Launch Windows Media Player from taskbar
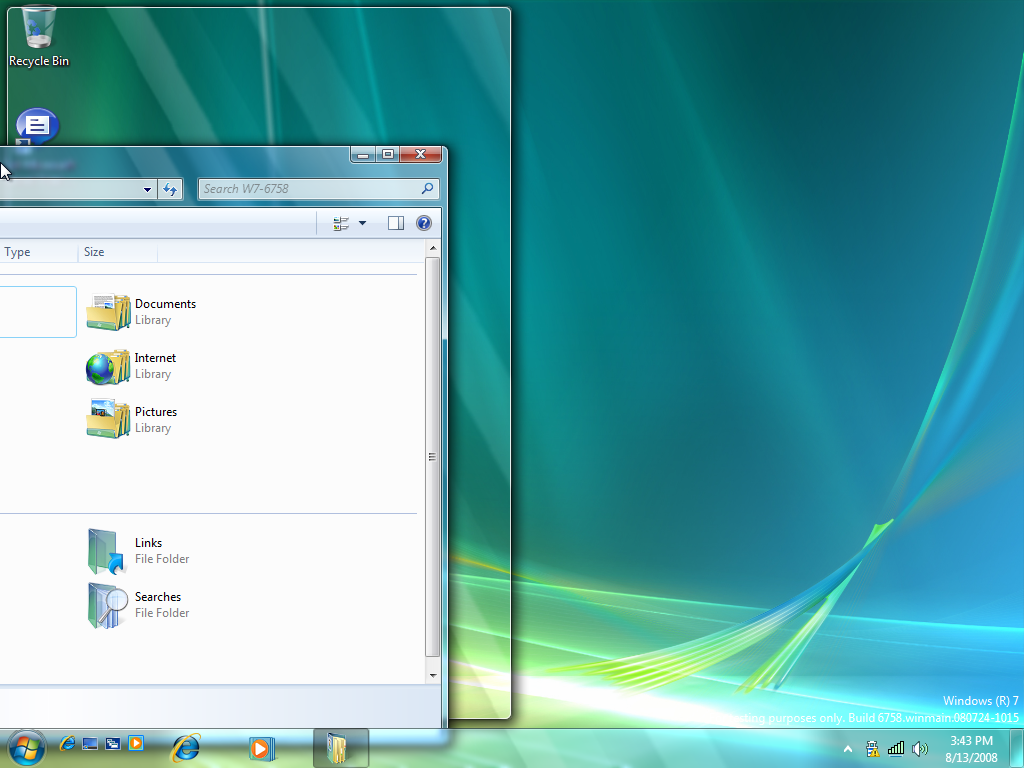The width and height of the screenshot is (1024, 768). point(261,747)
